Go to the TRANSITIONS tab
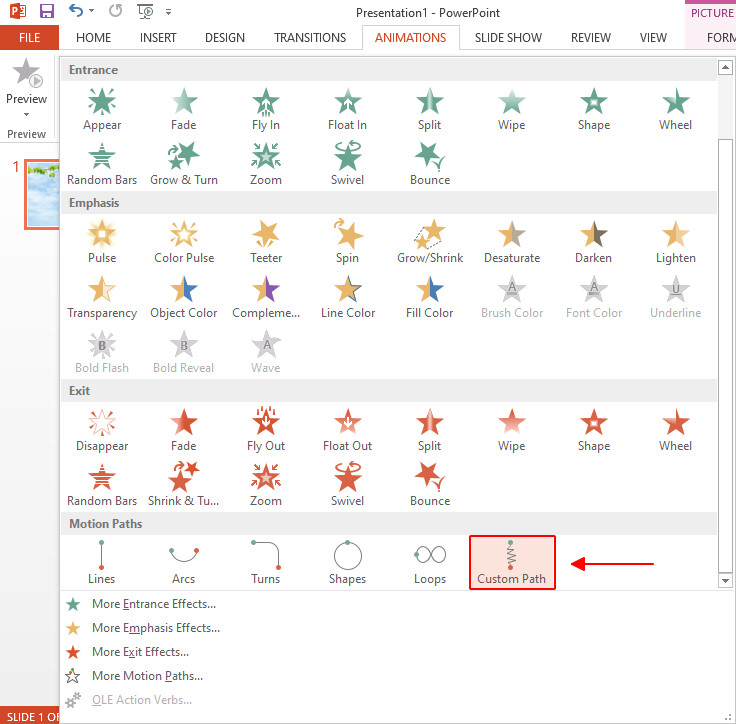Viewport: 736px width, 724px height. (310, 38)
